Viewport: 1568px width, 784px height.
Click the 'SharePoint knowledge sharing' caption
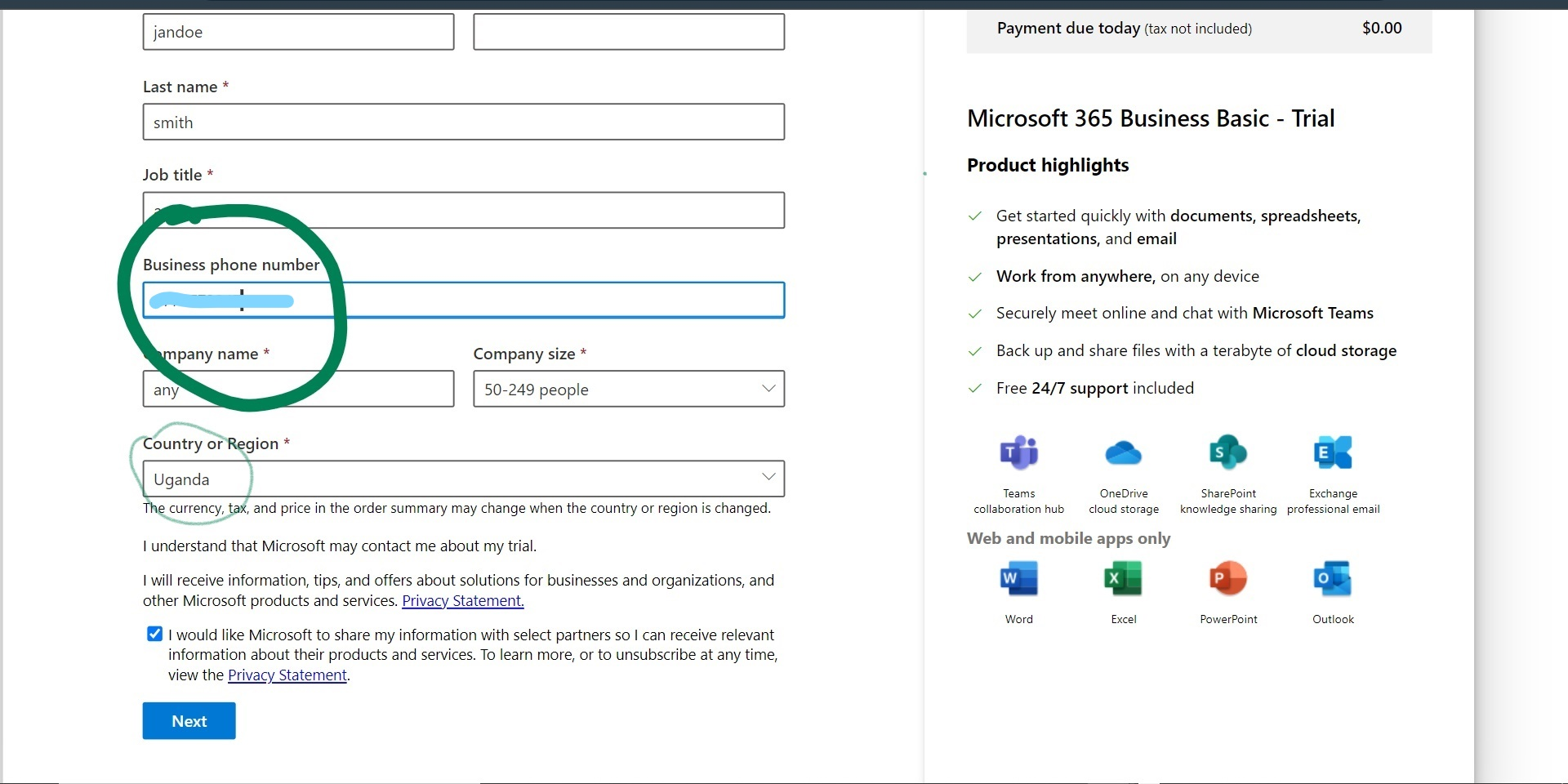tap(1228, 501)
